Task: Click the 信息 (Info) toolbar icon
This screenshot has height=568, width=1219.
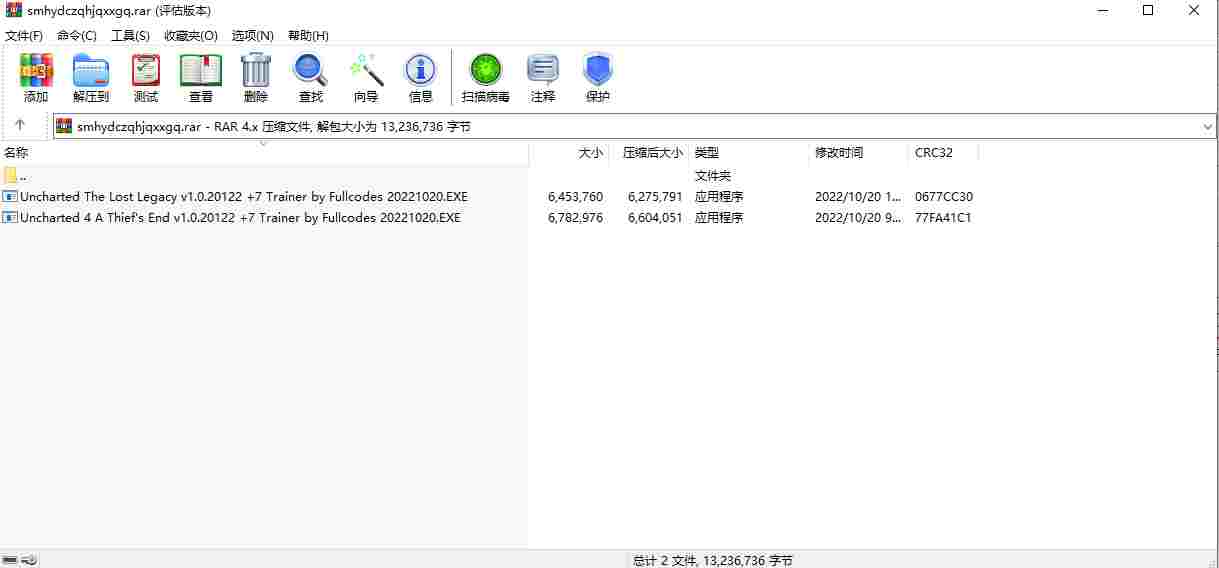Action: point(420,70)
